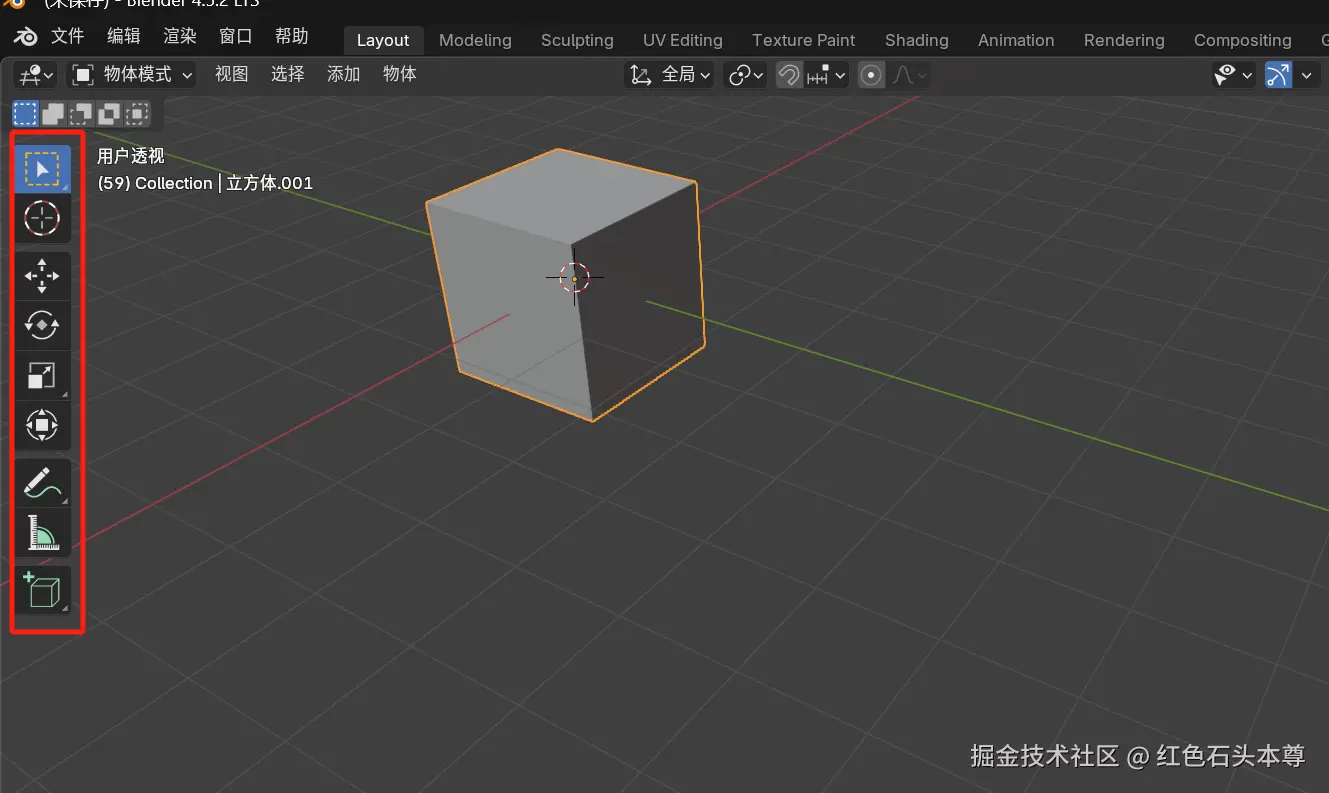Open snapping options dropdown
This screenshot has height=793, width=1329.
(x=826, y=75)
